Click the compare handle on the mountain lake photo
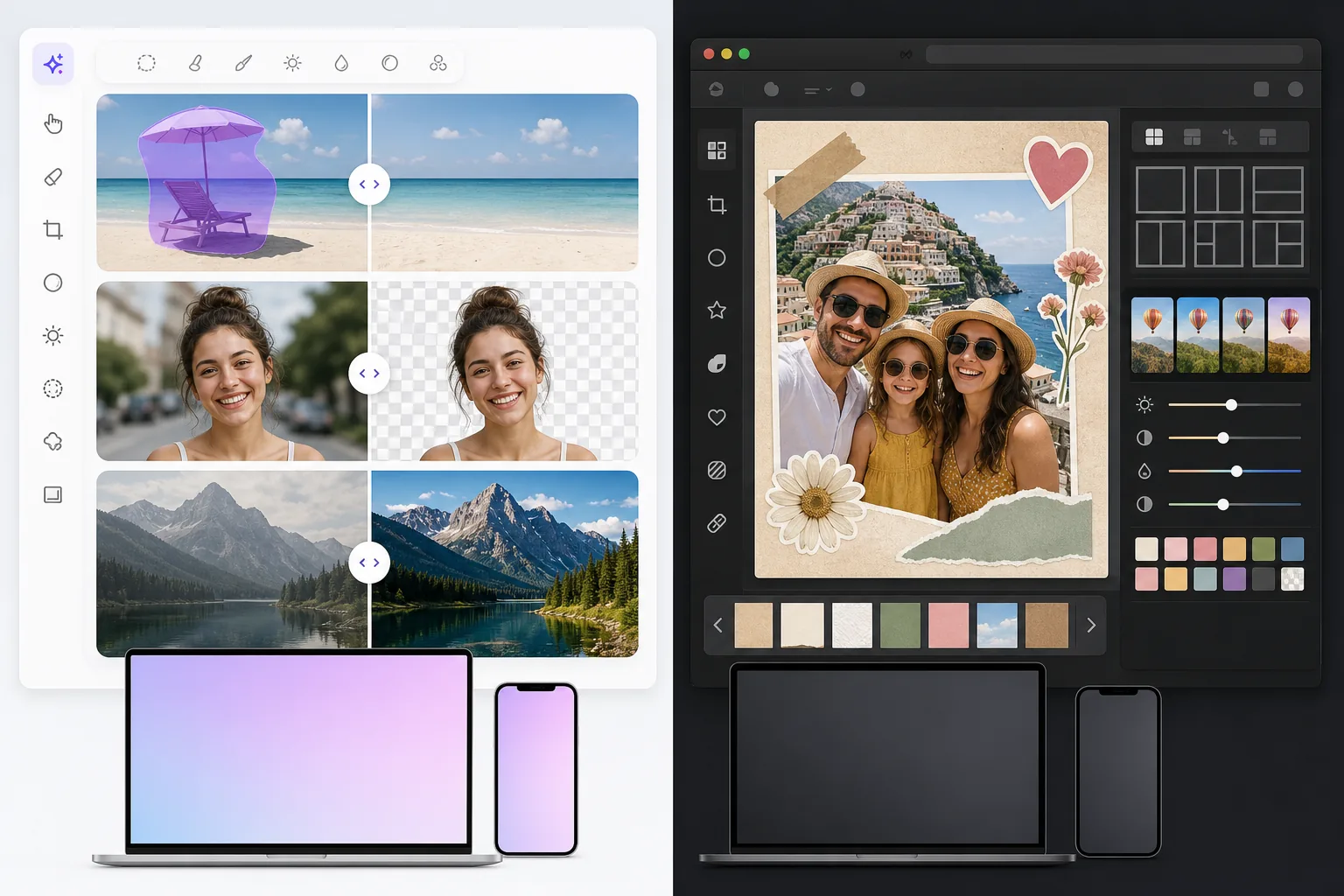This screenshot has height=896, width=1344. 369,563
